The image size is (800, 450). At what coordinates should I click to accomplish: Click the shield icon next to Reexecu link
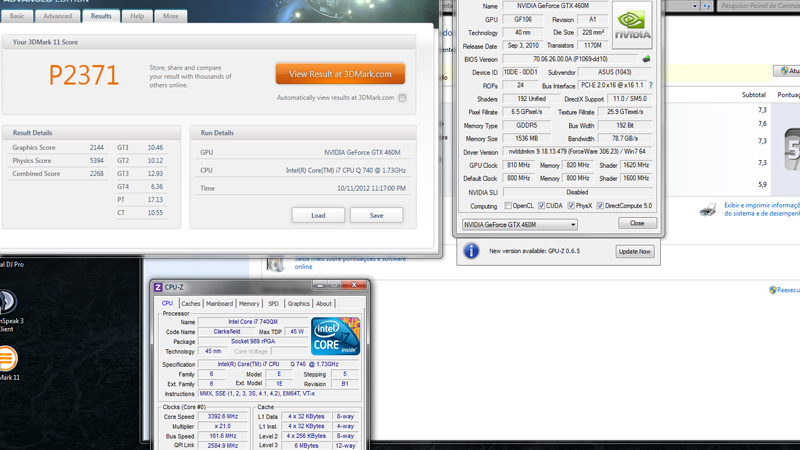(772, 290)
